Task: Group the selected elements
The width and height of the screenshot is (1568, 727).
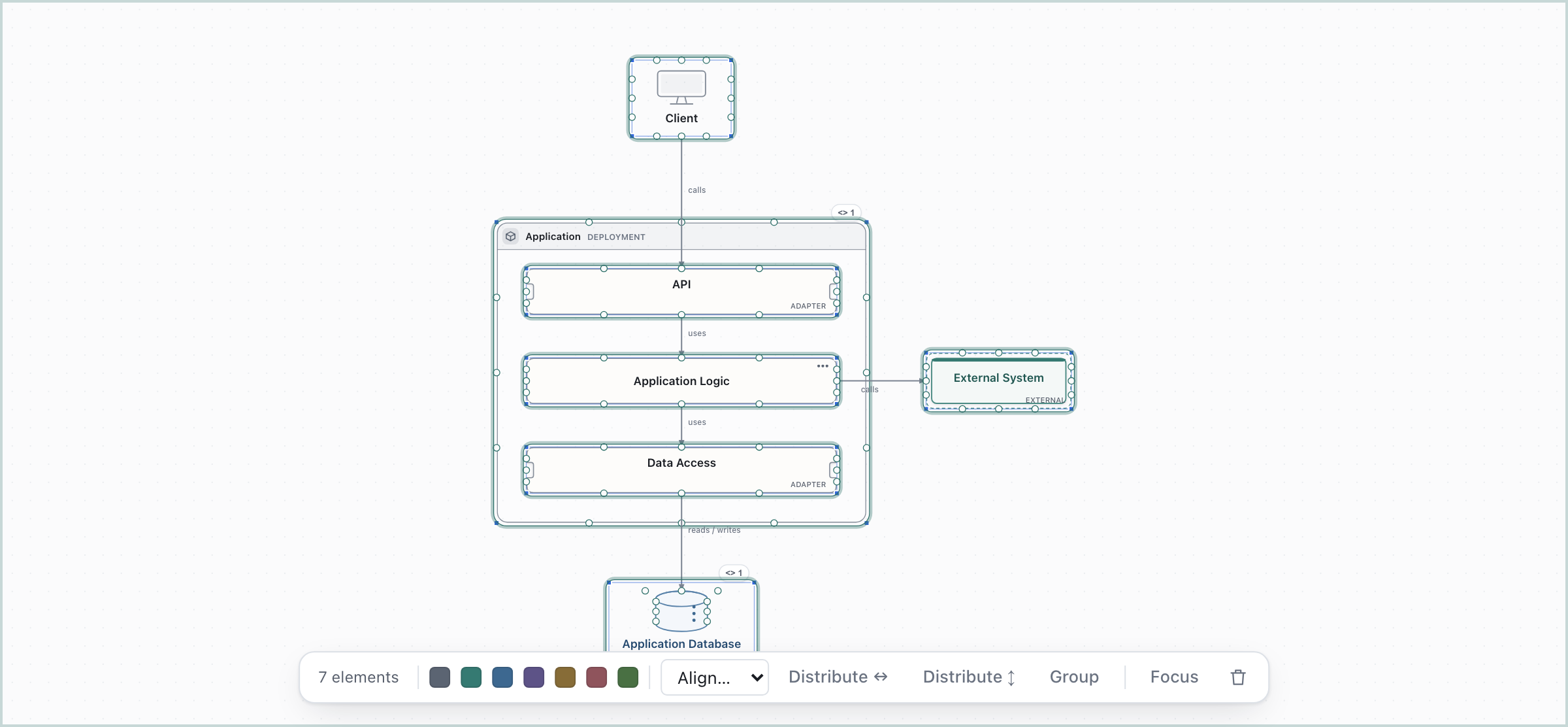Action: [1074, 677]
